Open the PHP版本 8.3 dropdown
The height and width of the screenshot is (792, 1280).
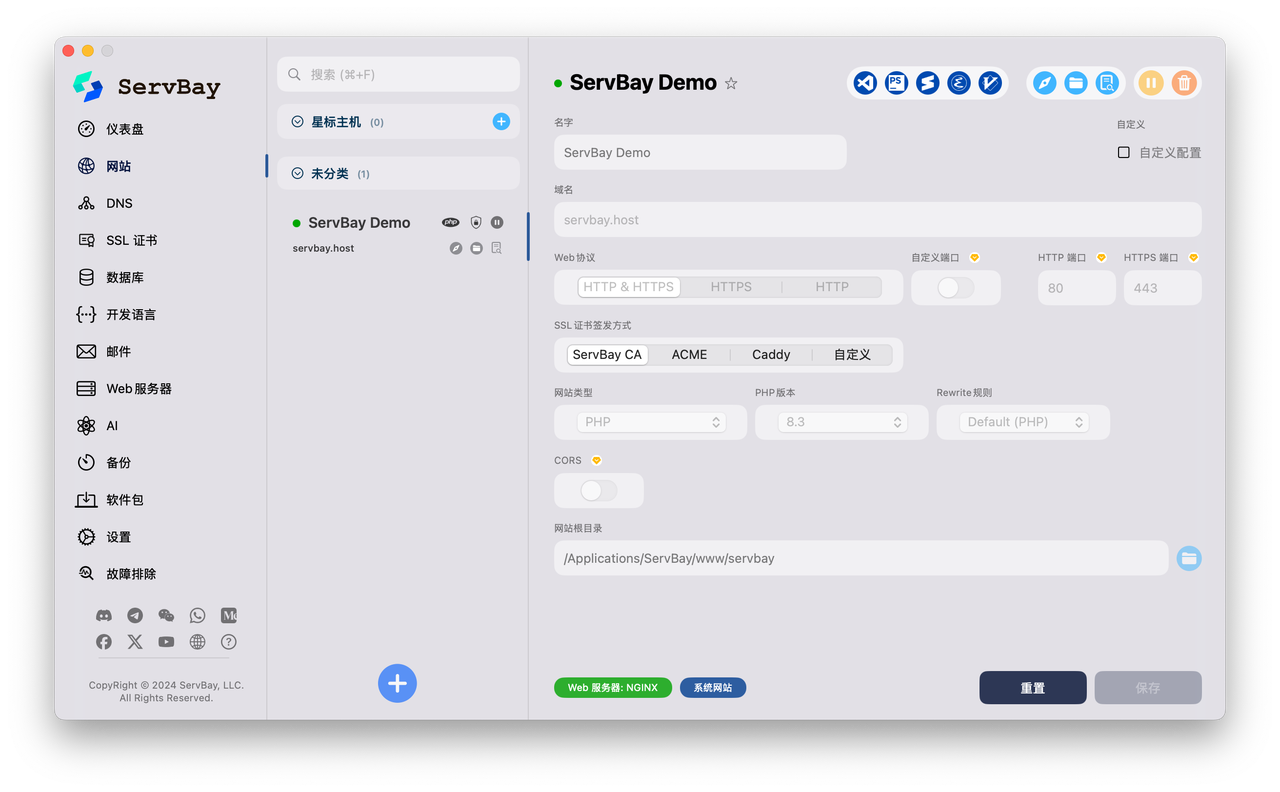point(842,422)
